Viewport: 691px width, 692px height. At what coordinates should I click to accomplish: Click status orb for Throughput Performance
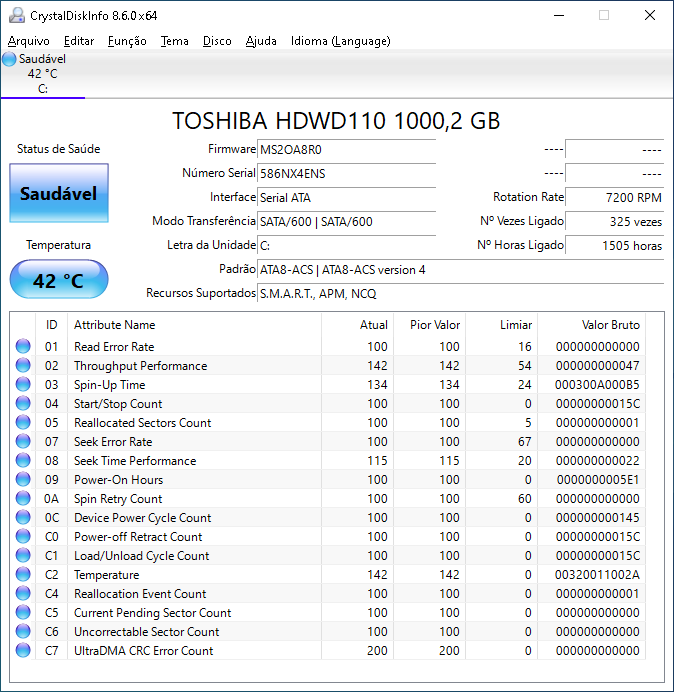pos(23,365)
